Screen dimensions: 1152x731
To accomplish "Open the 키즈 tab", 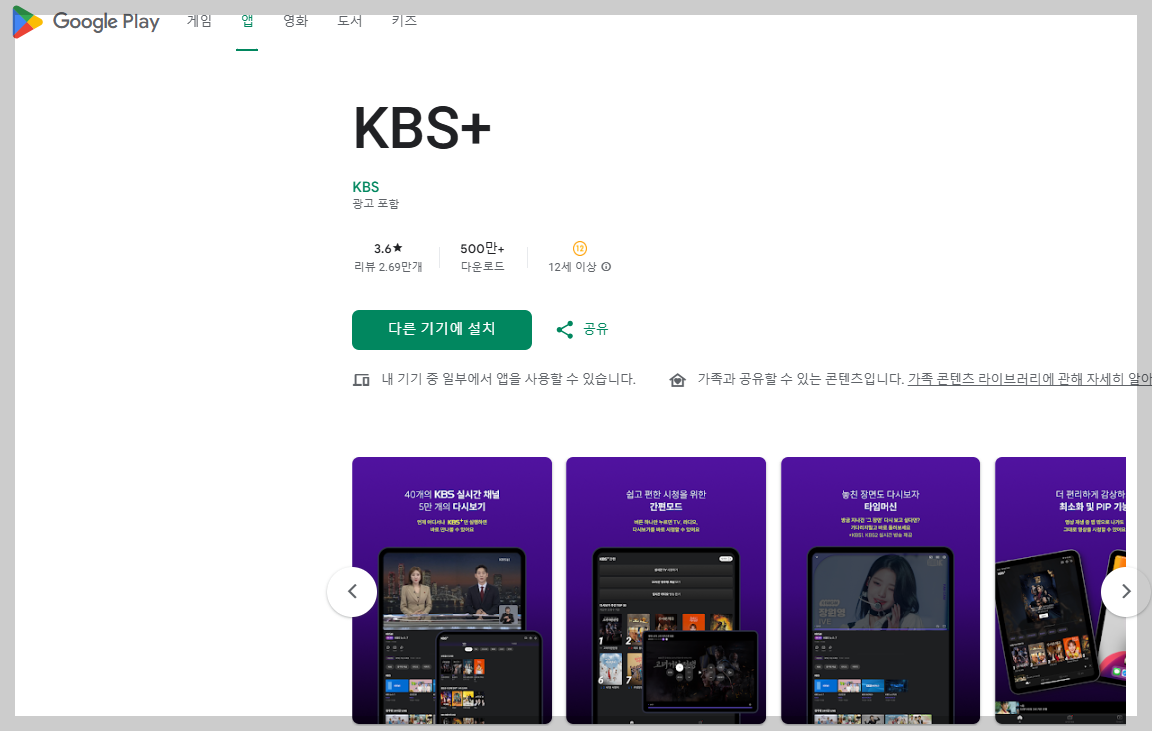I will pos(404,21).
